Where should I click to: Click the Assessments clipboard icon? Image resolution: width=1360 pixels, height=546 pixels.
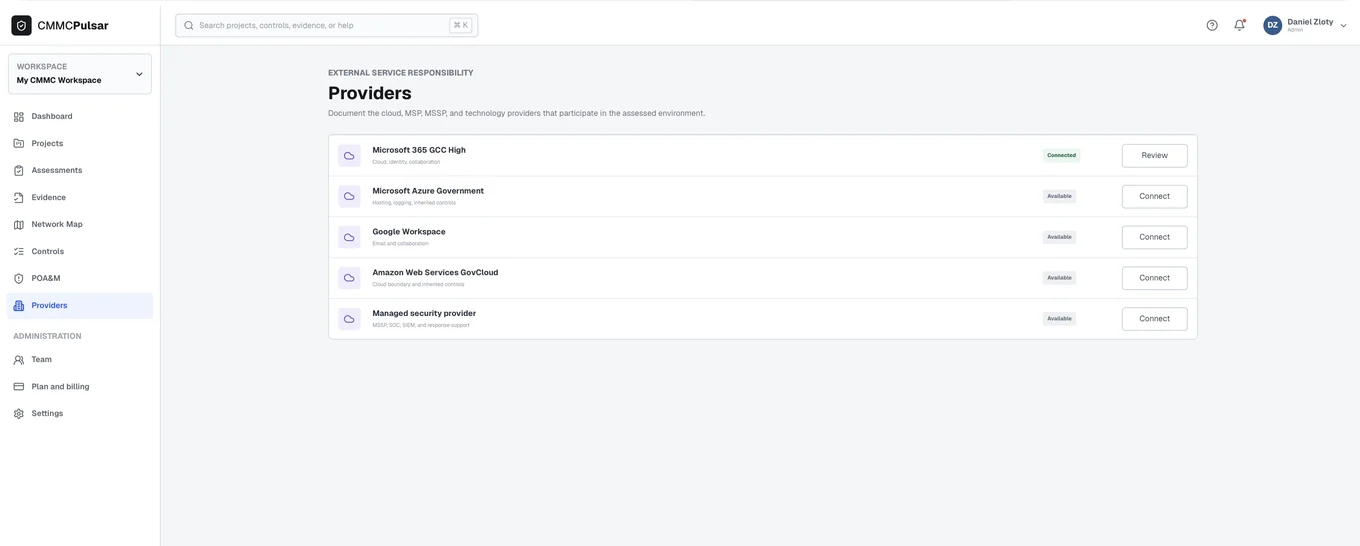19,171
